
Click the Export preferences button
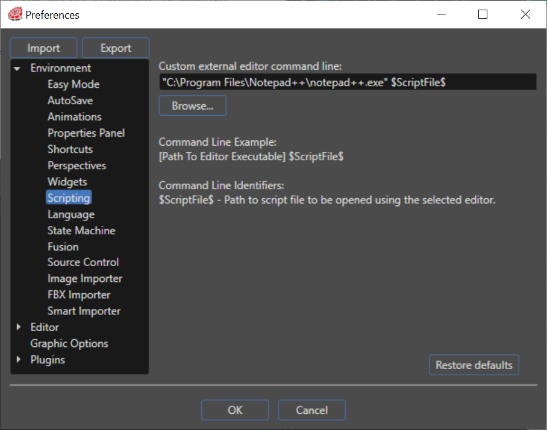[116, 48]
